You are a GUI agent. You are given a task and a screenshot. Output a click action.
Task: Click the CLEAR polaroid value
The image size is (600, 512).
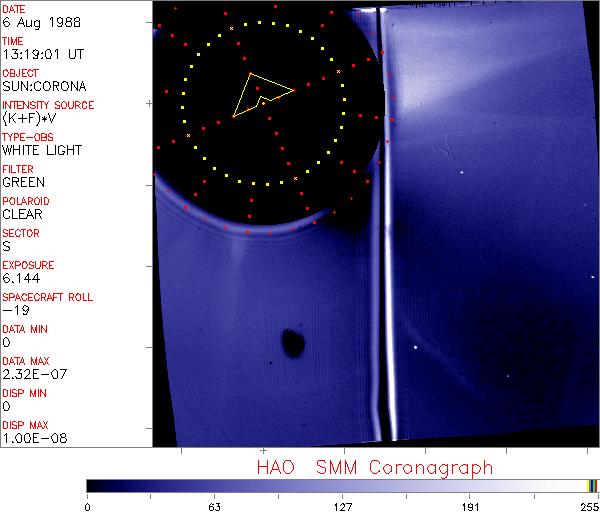[x=23, y=214]
